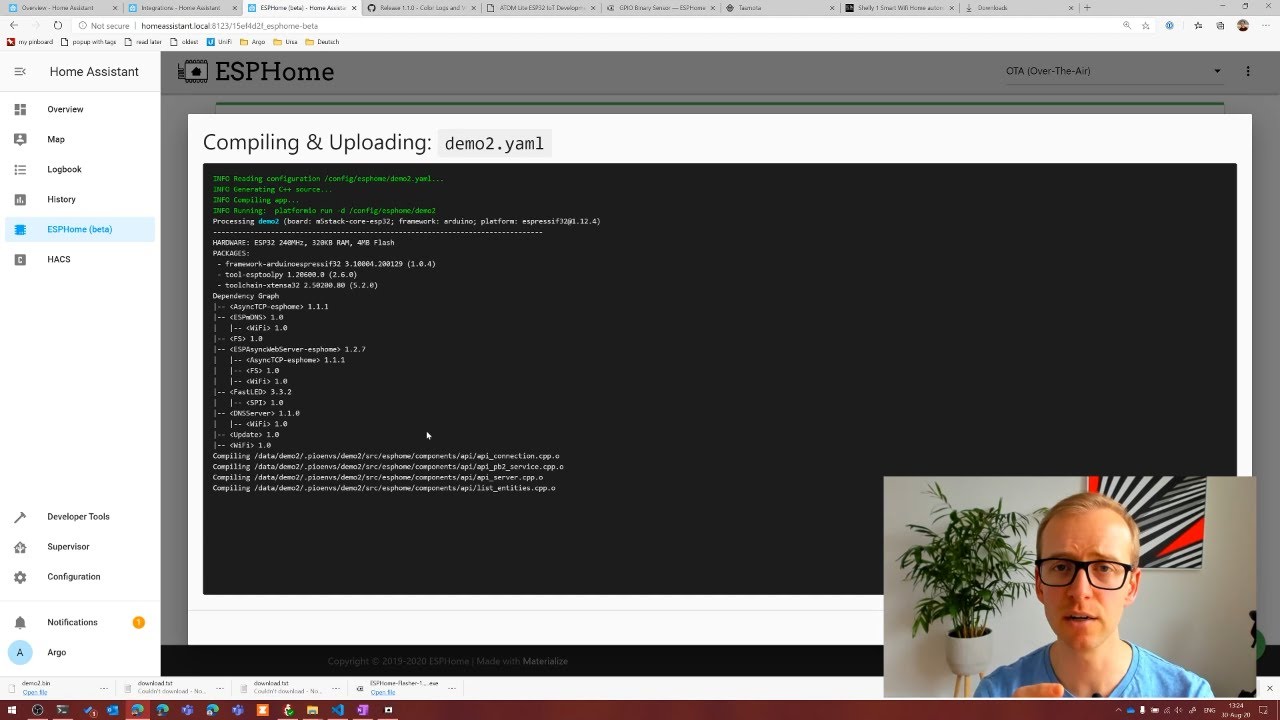
Task: Click the History chart icon
Action: click(x=20, y=199)
